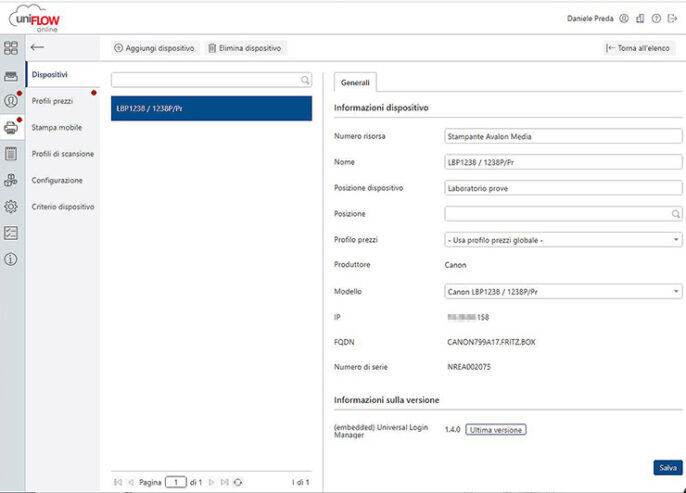Click the gear settings icon in sidebar
This screenshot has height=493, width=686.
[11, 206]
